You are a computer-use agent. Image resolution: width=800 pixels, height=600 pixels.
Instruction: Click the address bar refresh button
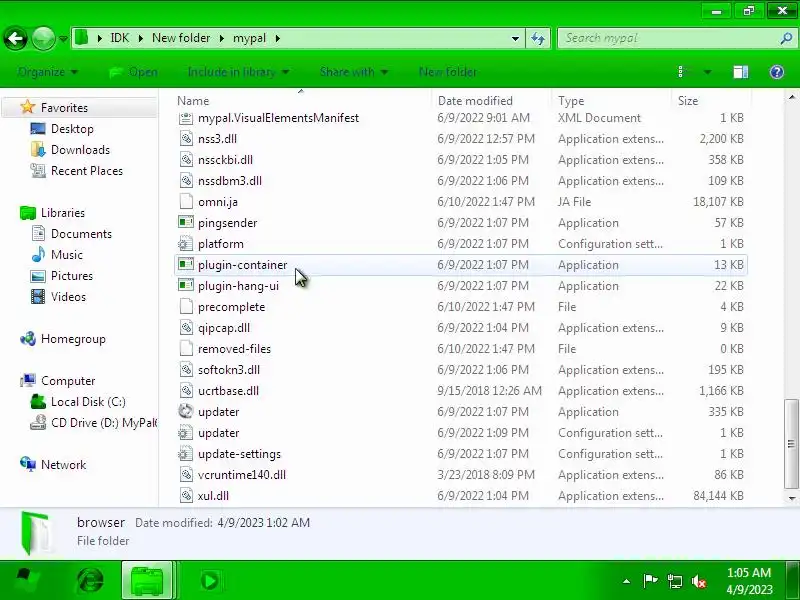538,38
